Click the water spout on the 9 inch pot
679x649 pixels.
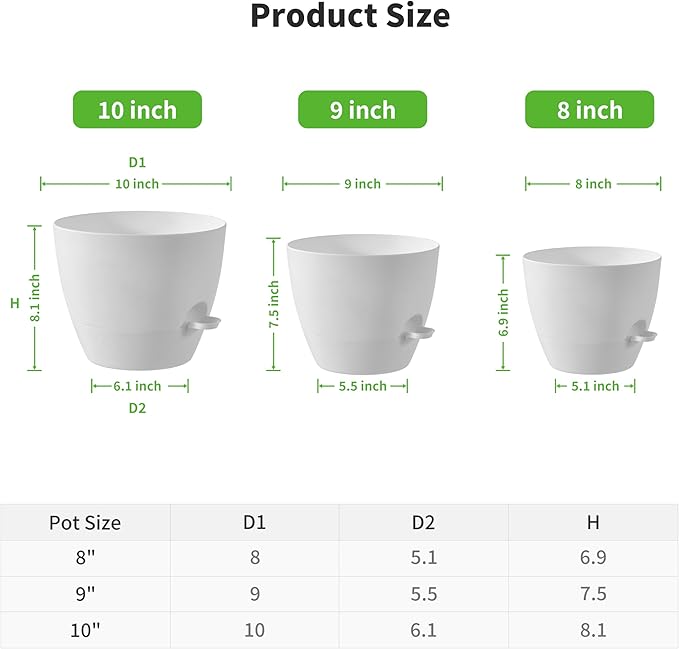419,327
